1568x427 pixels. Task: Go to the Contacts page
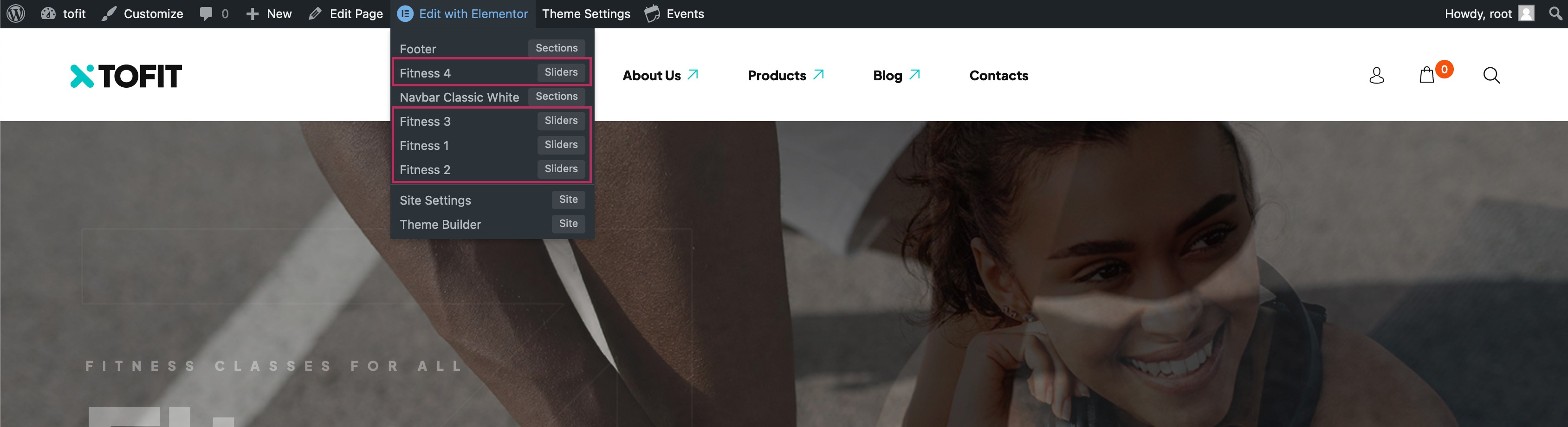(x=998, y=76)
